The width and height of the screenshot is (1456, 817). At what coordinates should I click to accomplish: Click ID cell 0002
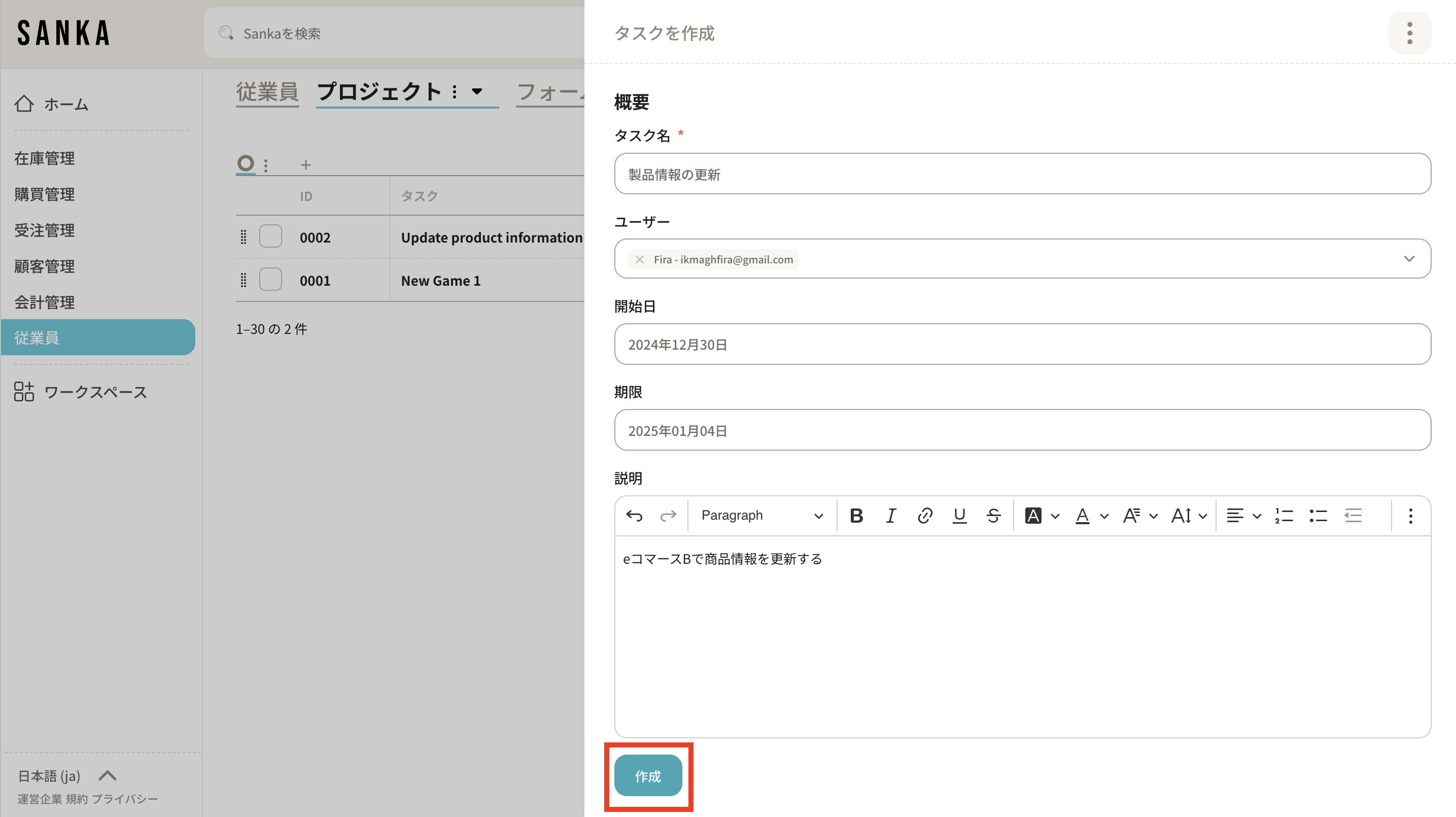click(315, 237)
